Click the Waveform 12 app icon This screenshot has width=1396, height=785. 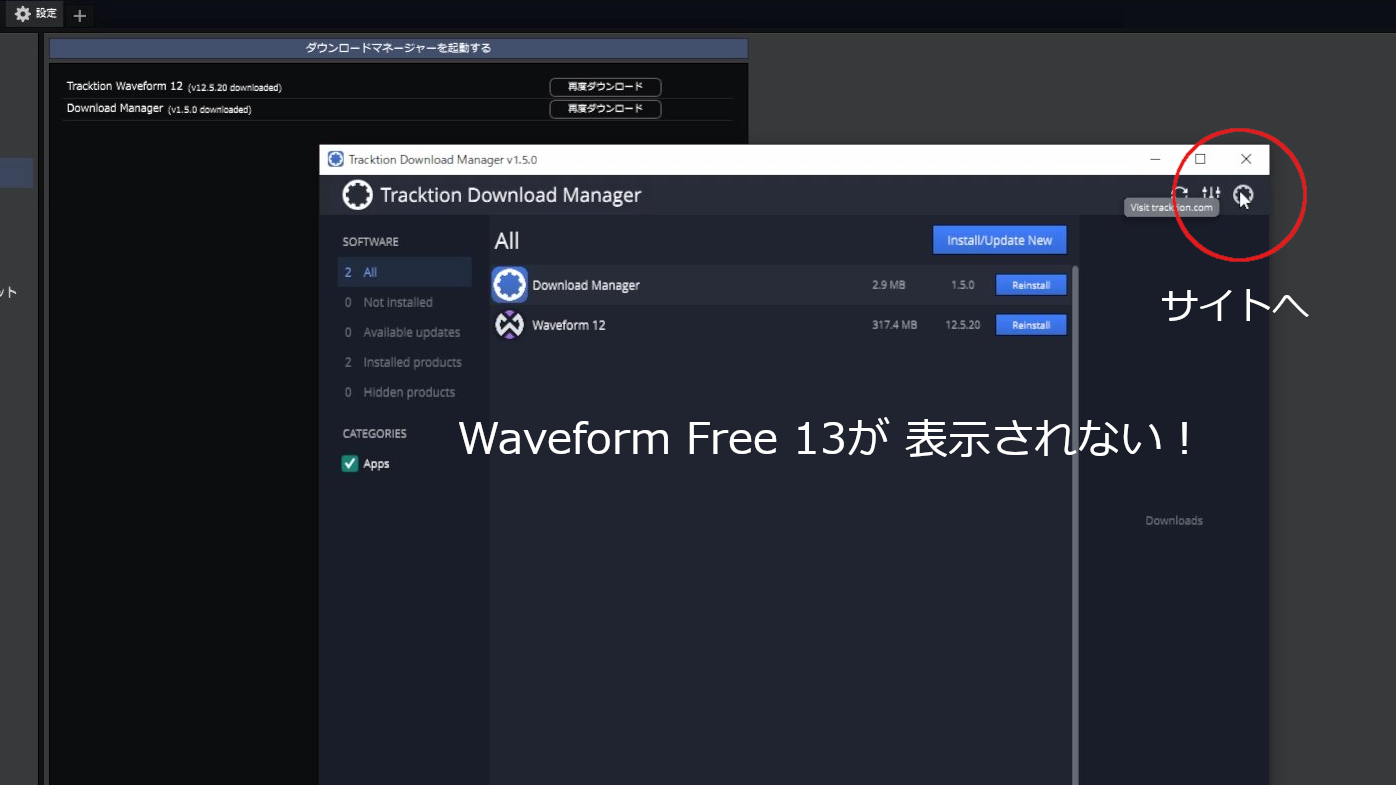point(509,324)
